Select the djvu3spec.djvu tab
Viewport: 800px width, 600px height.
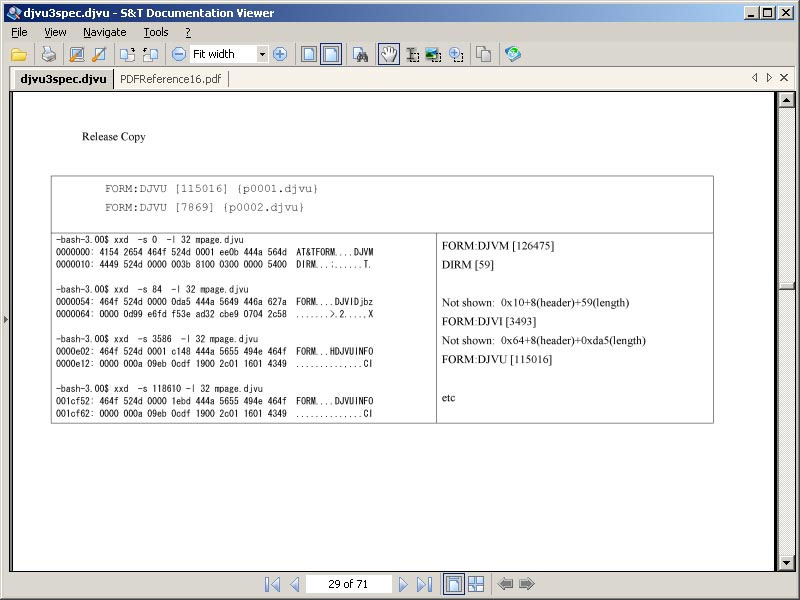pos(63,79)
